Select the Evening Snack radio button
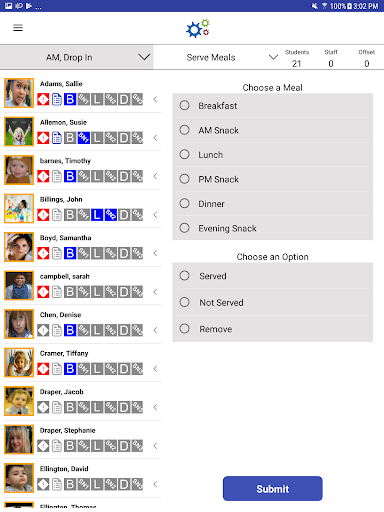 click(184, 228)
